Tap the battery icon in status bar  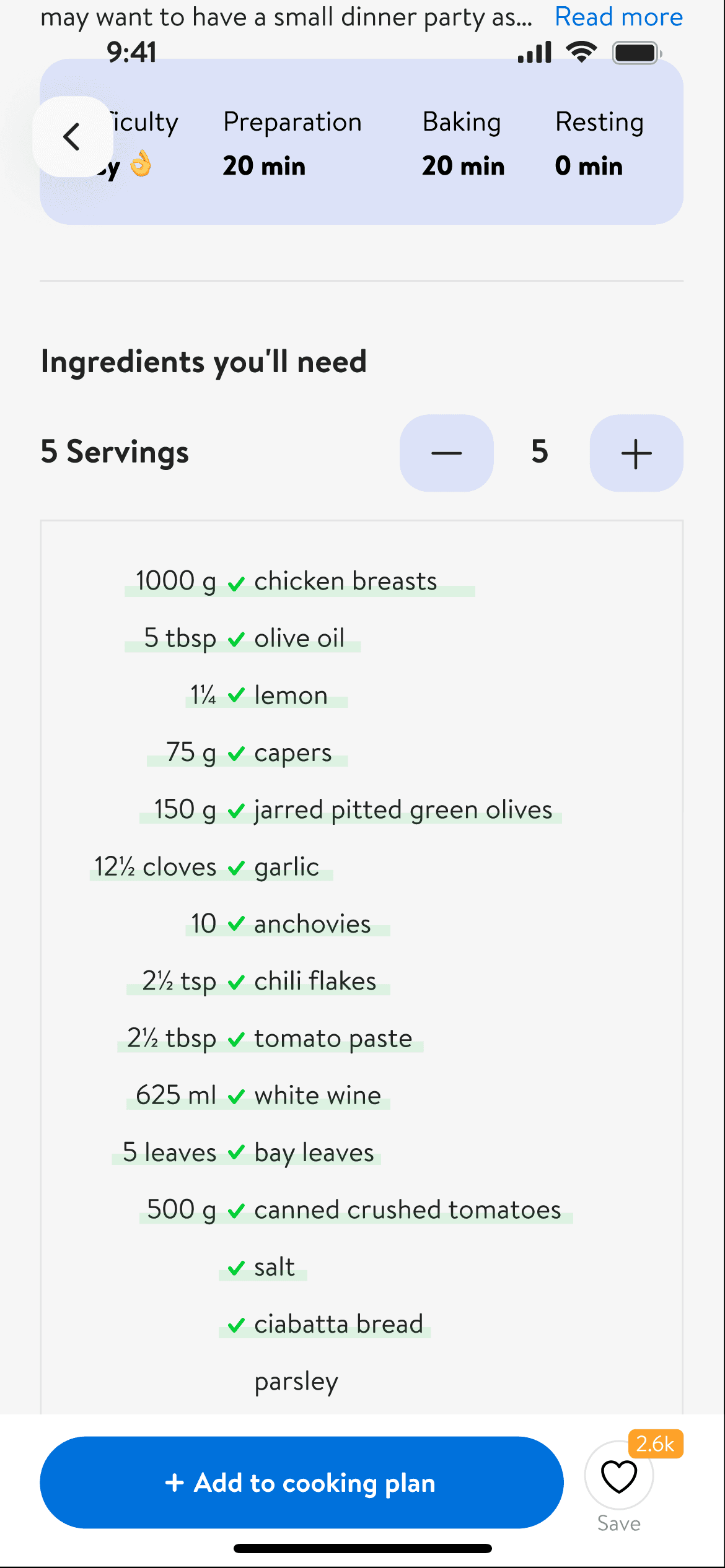[637, 53]
